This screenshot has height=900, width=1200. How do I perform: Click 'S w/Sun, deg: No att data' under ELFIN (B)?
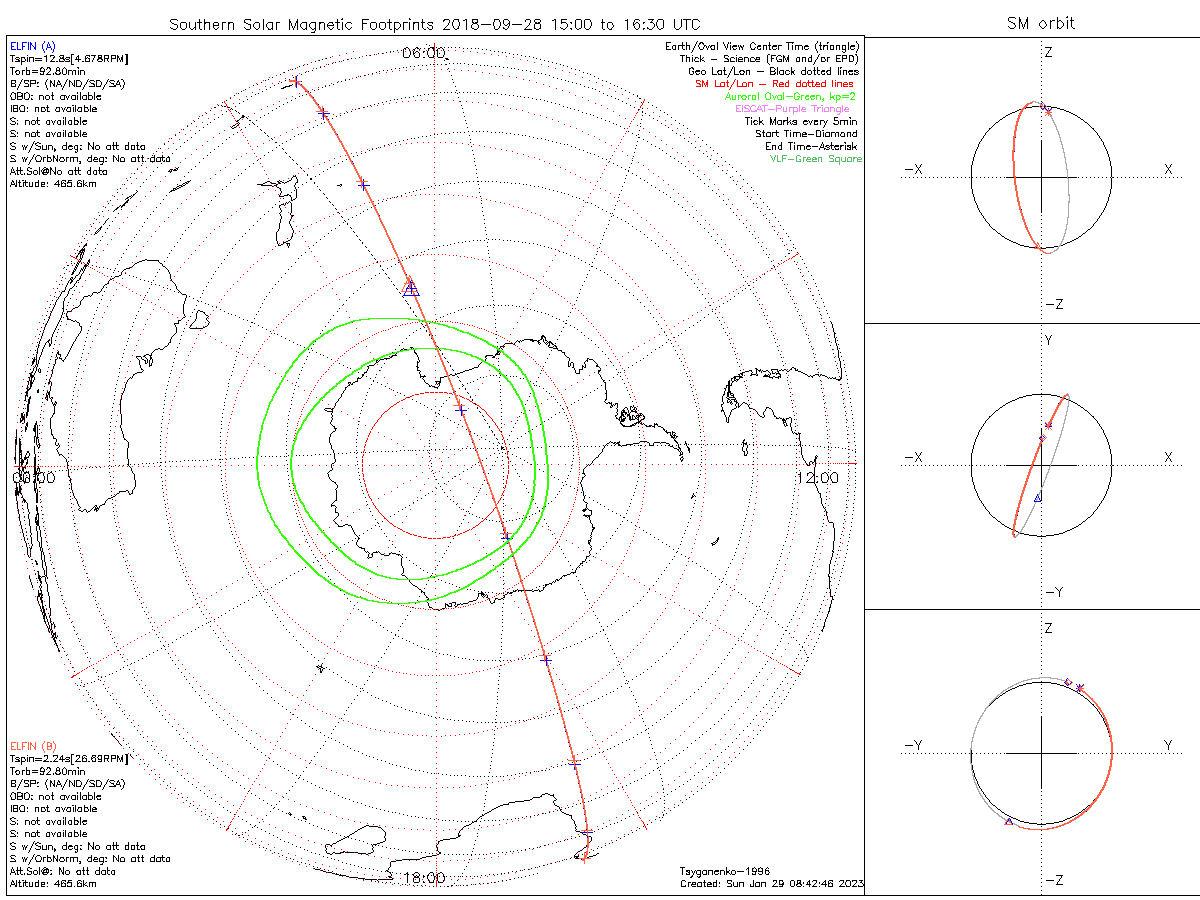click(77, 846)
